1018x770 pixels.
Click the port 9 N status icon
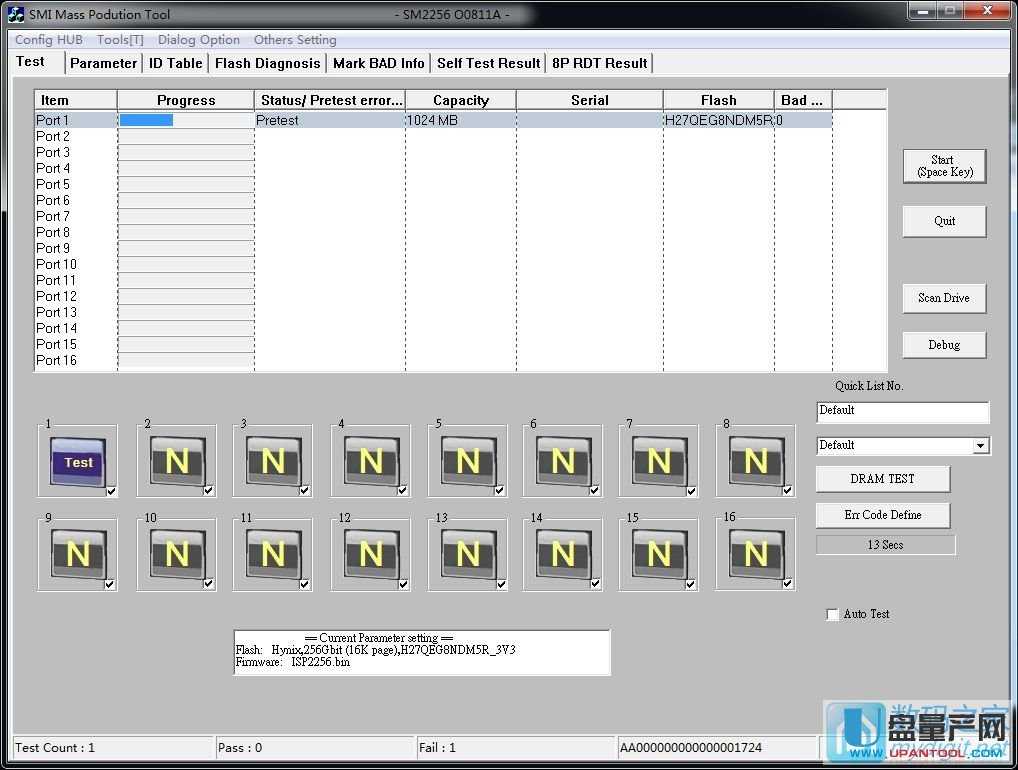(x=77, y=554)
